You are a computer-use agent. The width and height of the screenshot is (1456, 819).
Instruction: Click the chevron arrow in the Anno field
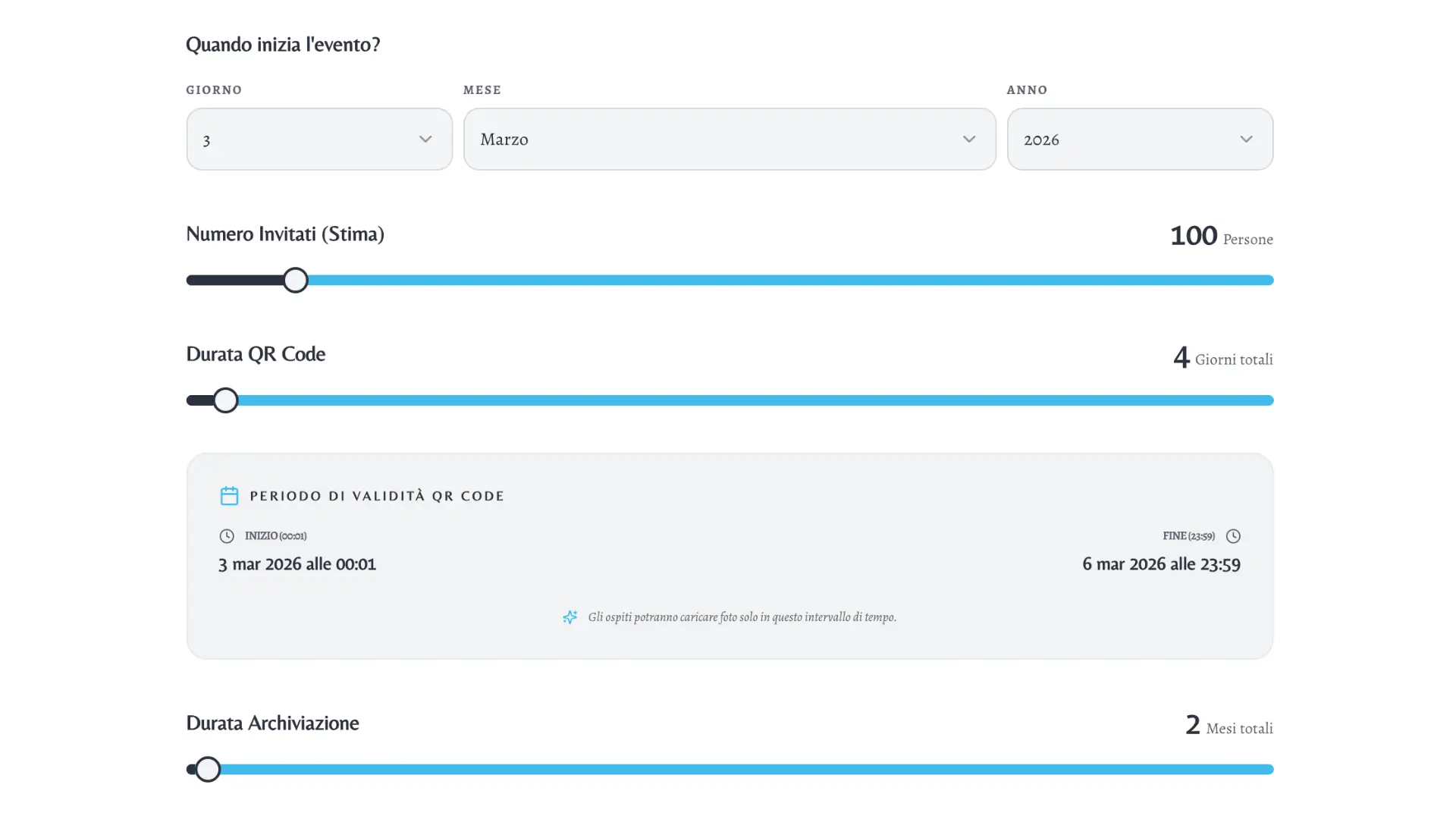pyautogui.click(x=1246, y=140)
